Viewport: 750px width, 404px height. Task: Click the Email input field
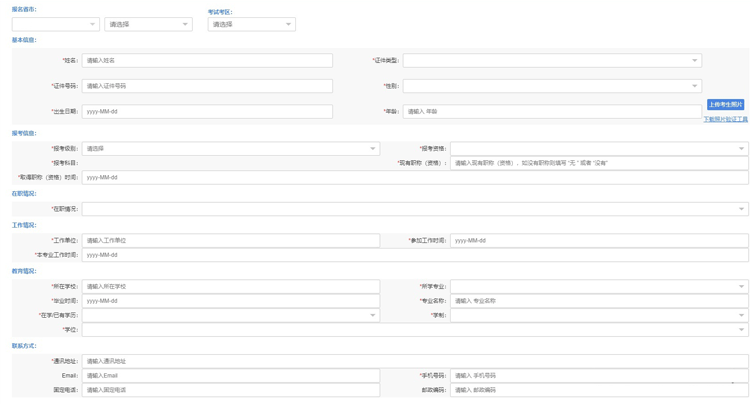[x=230, y=376]
